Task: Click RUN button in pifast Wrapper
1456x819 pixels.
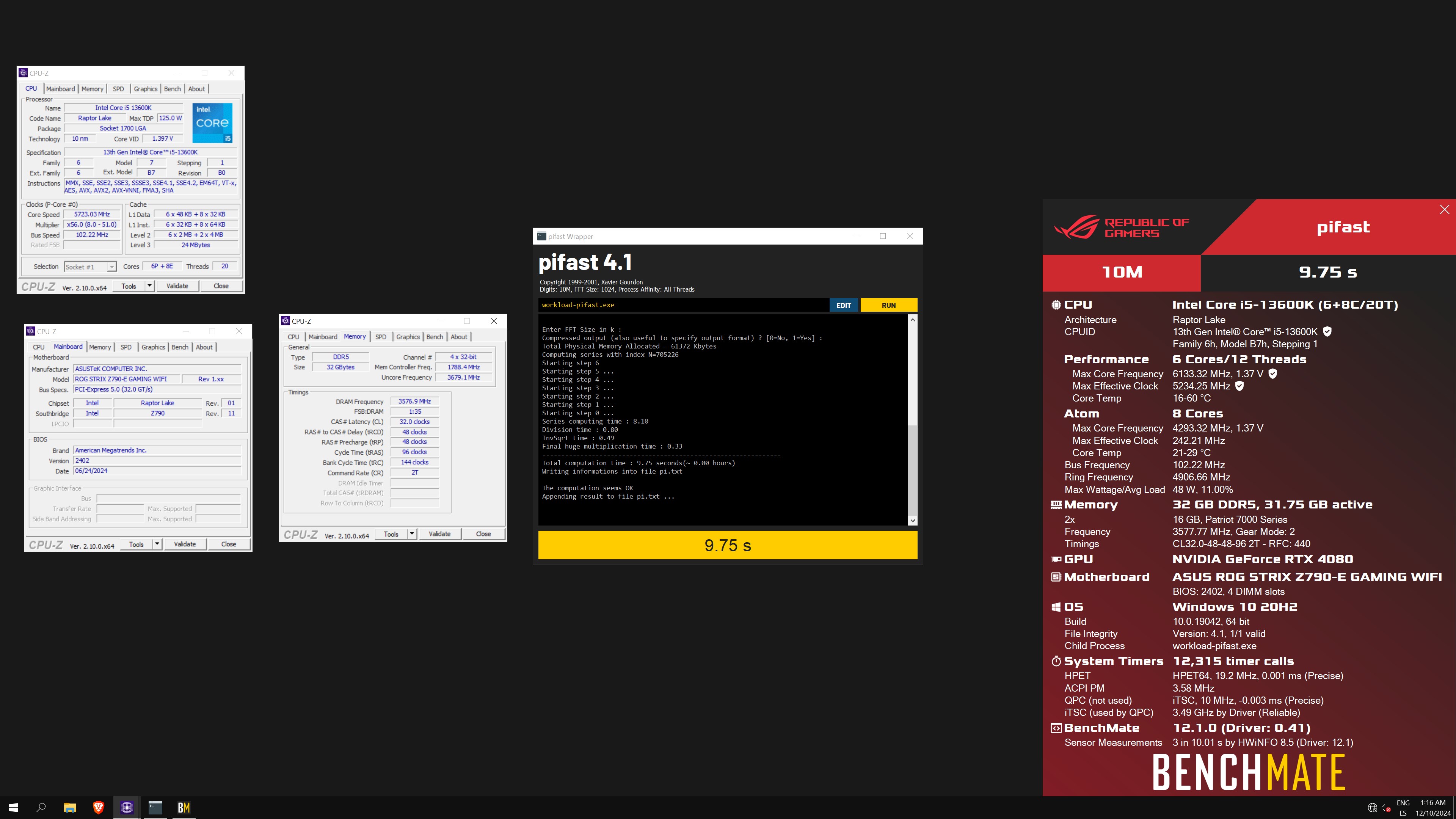Action: click(x=888, y=305)
